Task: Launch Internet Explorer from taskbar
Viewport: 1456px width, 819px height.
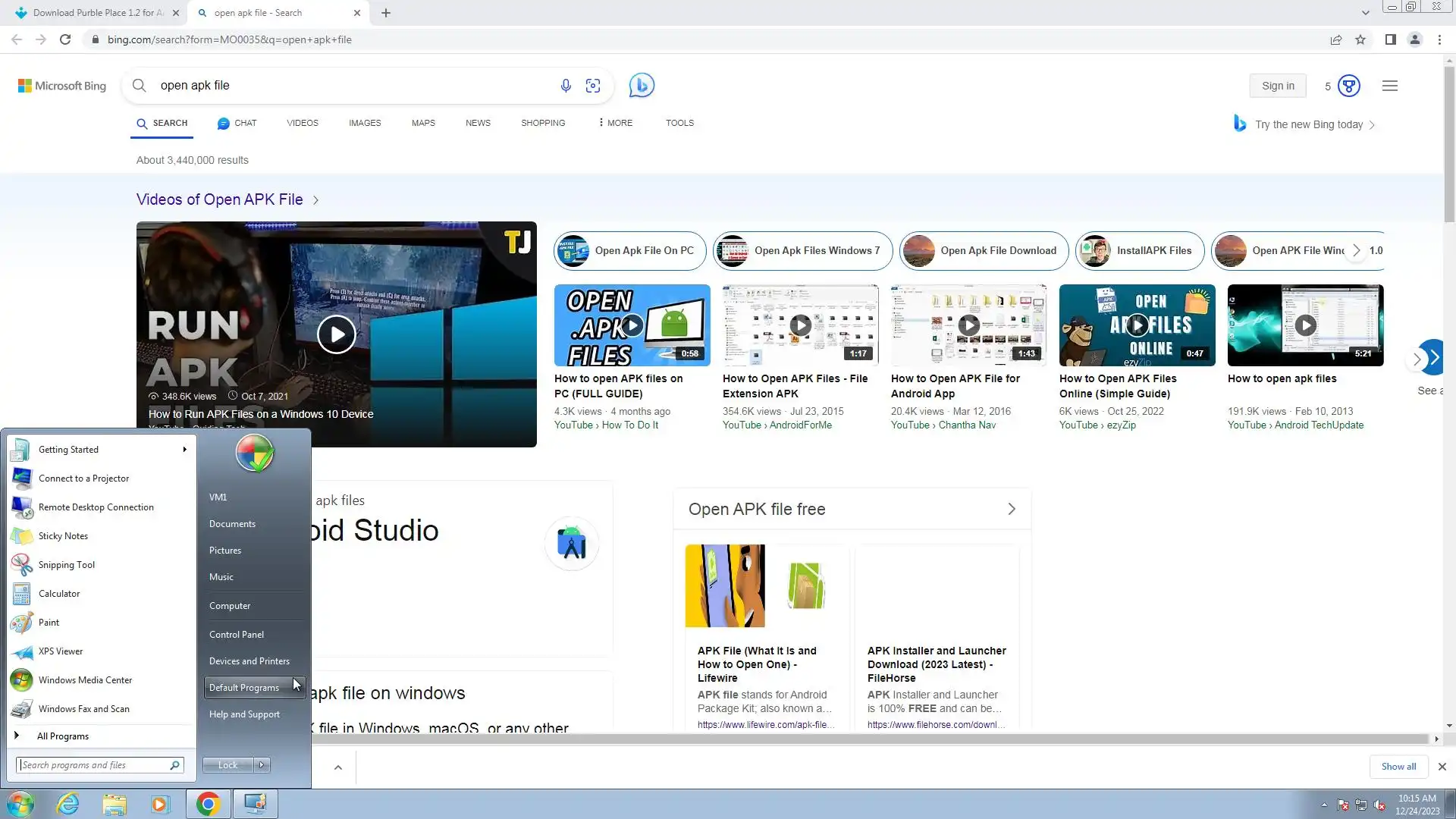Action: pyautogui.click(x=68, y=804)
